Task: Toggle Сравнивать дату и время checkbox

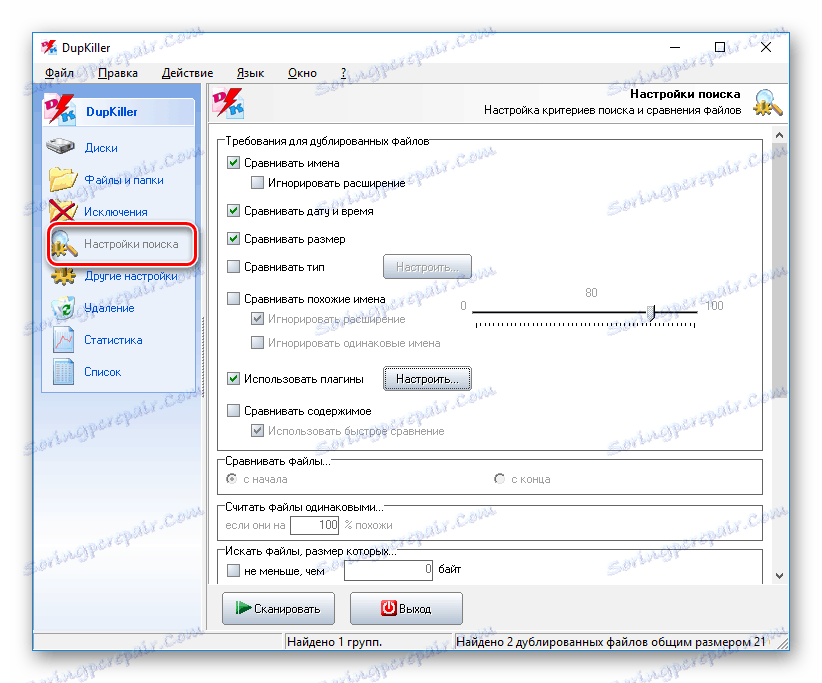Action: click(x=233, y=211)
